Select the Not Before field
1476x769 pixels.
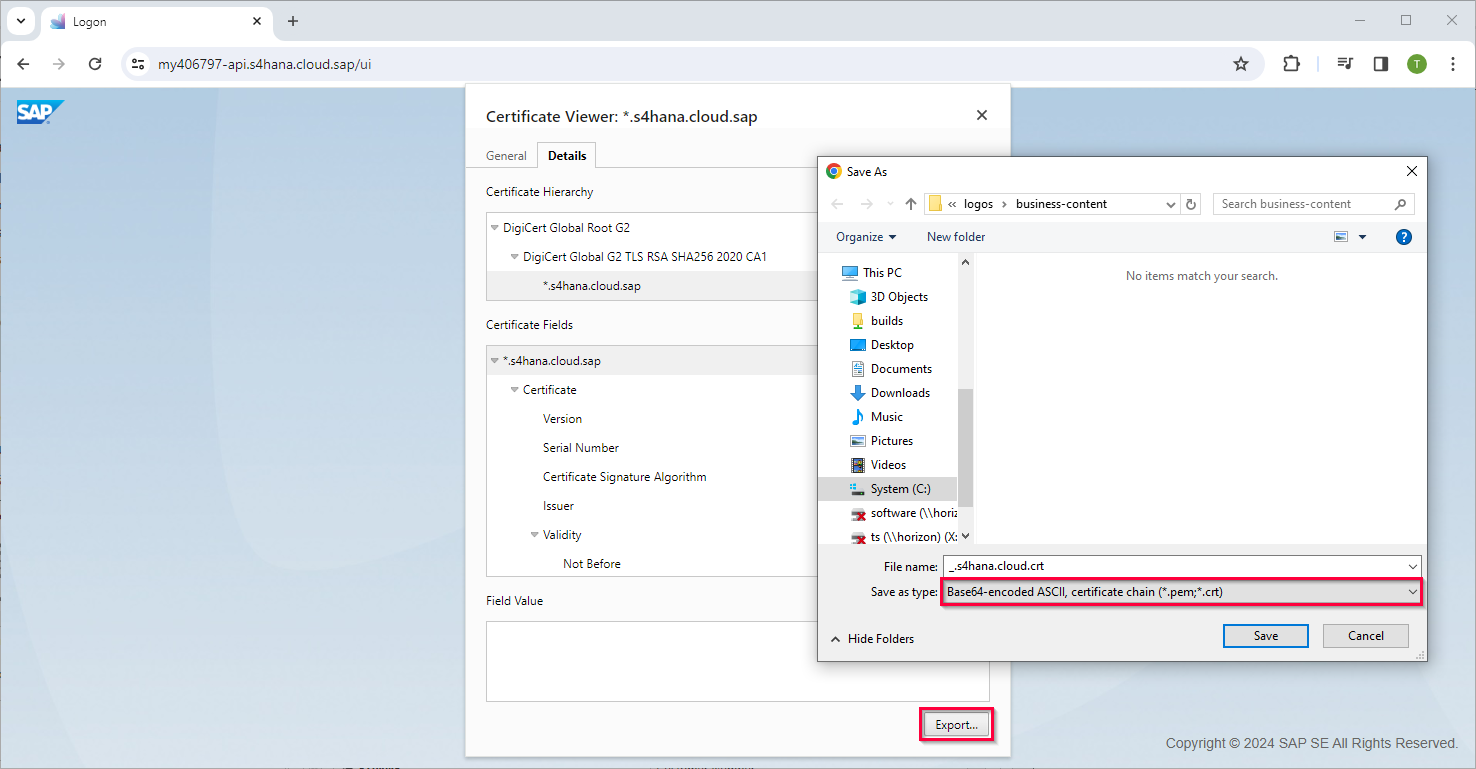[x=592, y=564]
